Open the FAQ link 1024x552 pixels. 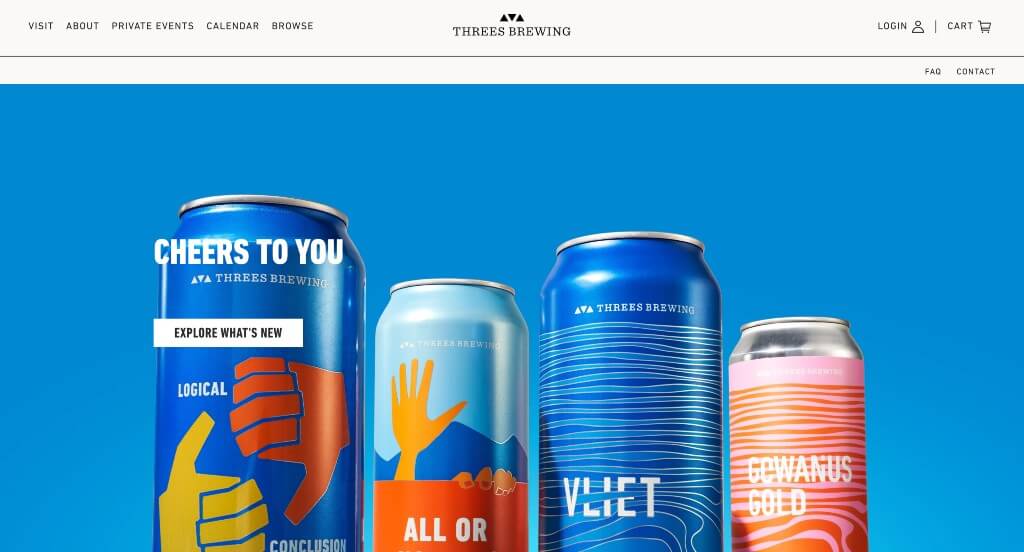[933, 72]
